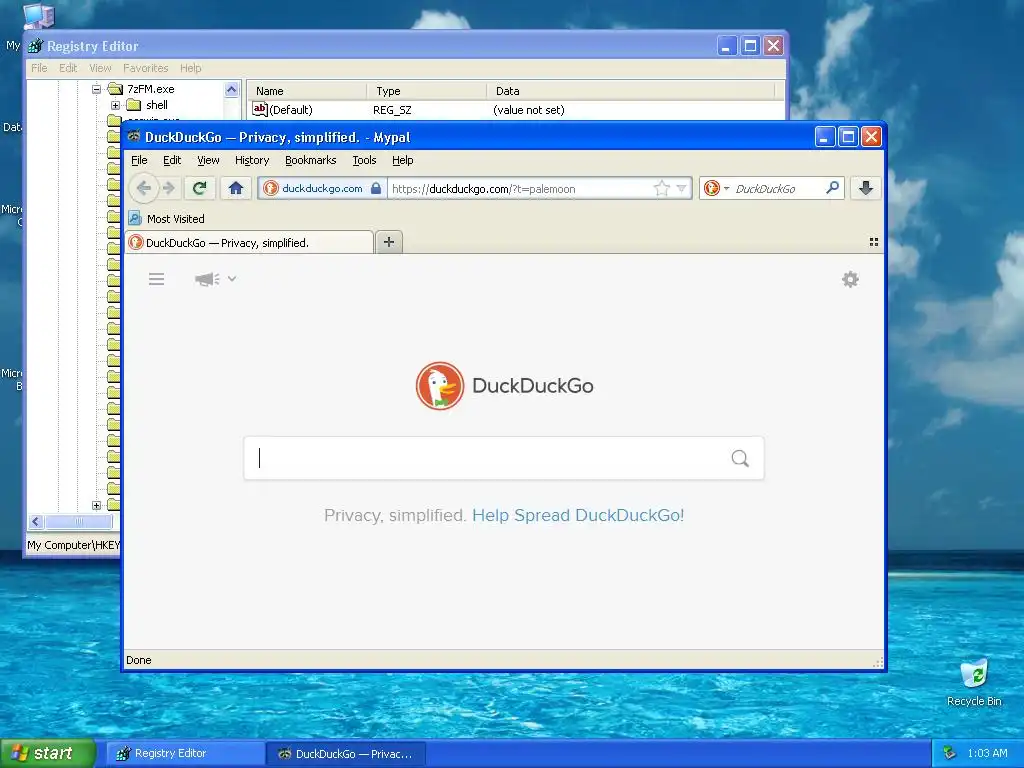Open the Windows Start menu
1024x768 pixels.
[48, 754]
